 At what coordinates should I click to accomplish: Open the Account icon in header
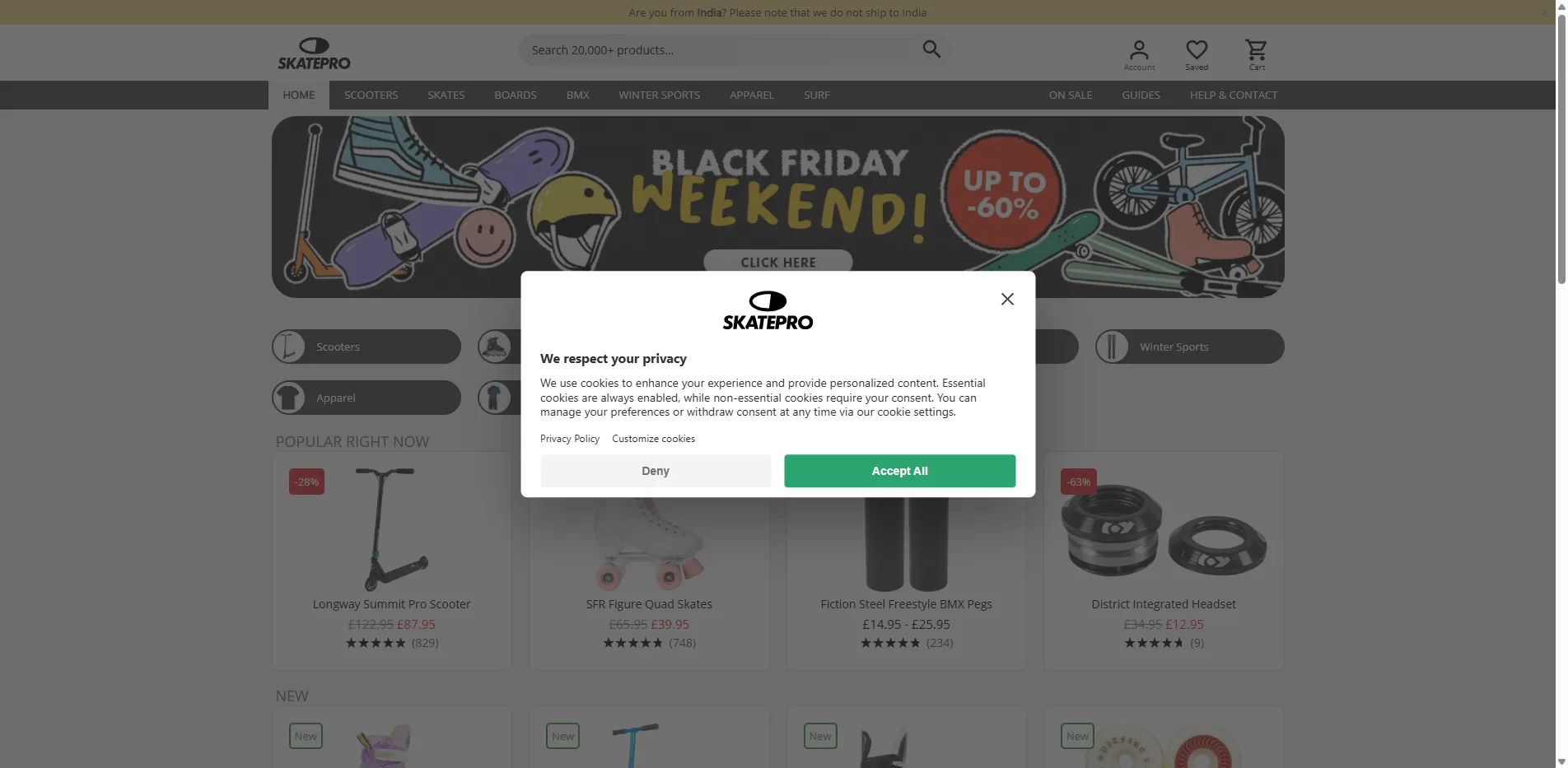coord(1139,55)
